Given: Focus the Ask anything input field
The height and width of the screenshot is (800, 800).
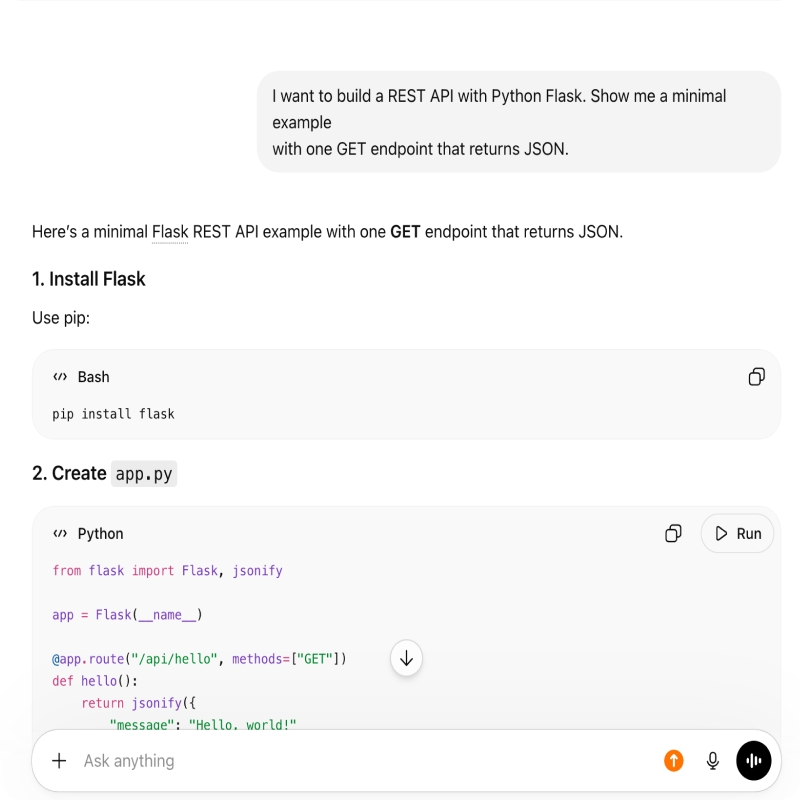Looking at the screenshot, I should click(367, 761).
